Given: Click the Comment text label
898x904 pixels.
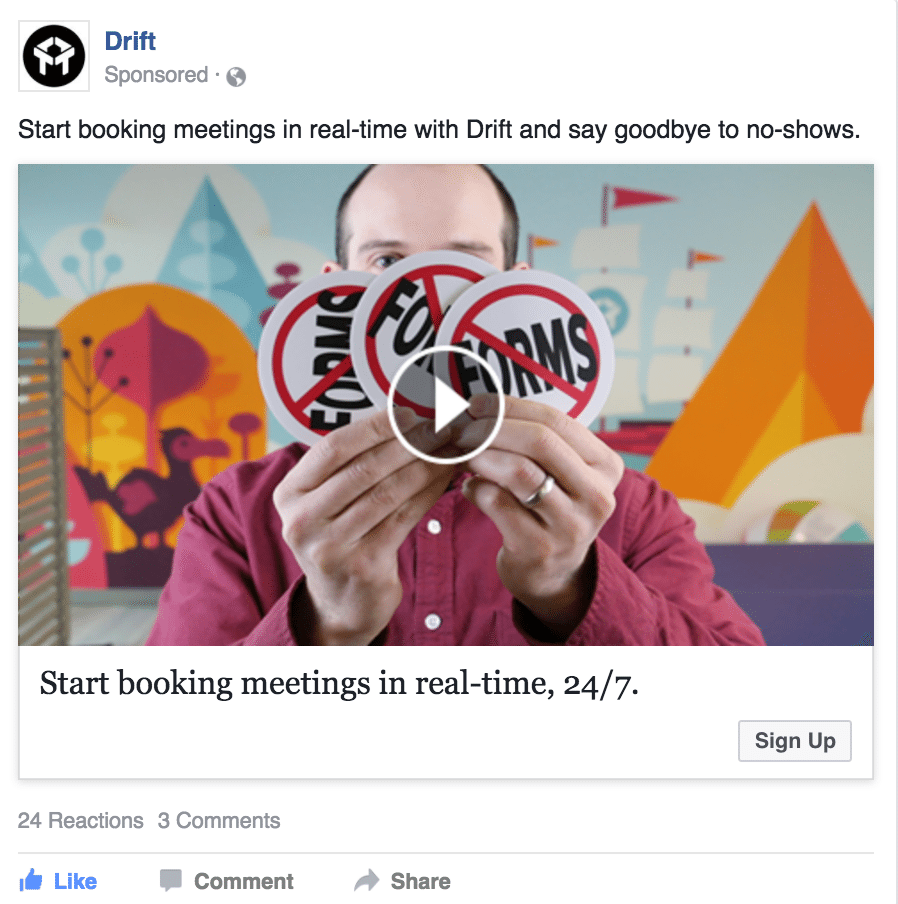Looking at the screenshot, I should (244, 882).
